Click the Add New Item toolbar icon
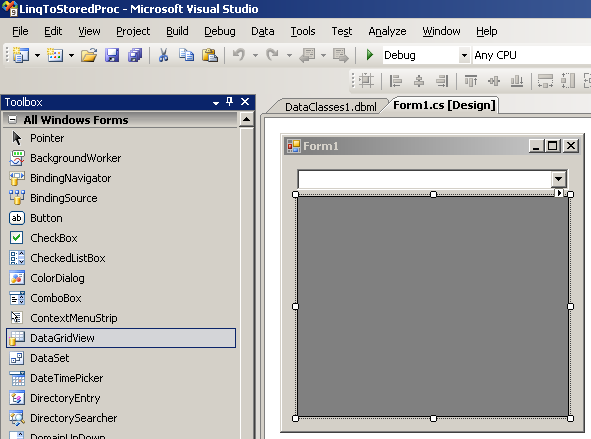Viewport: 591px width, 439px height. point(55,55)
